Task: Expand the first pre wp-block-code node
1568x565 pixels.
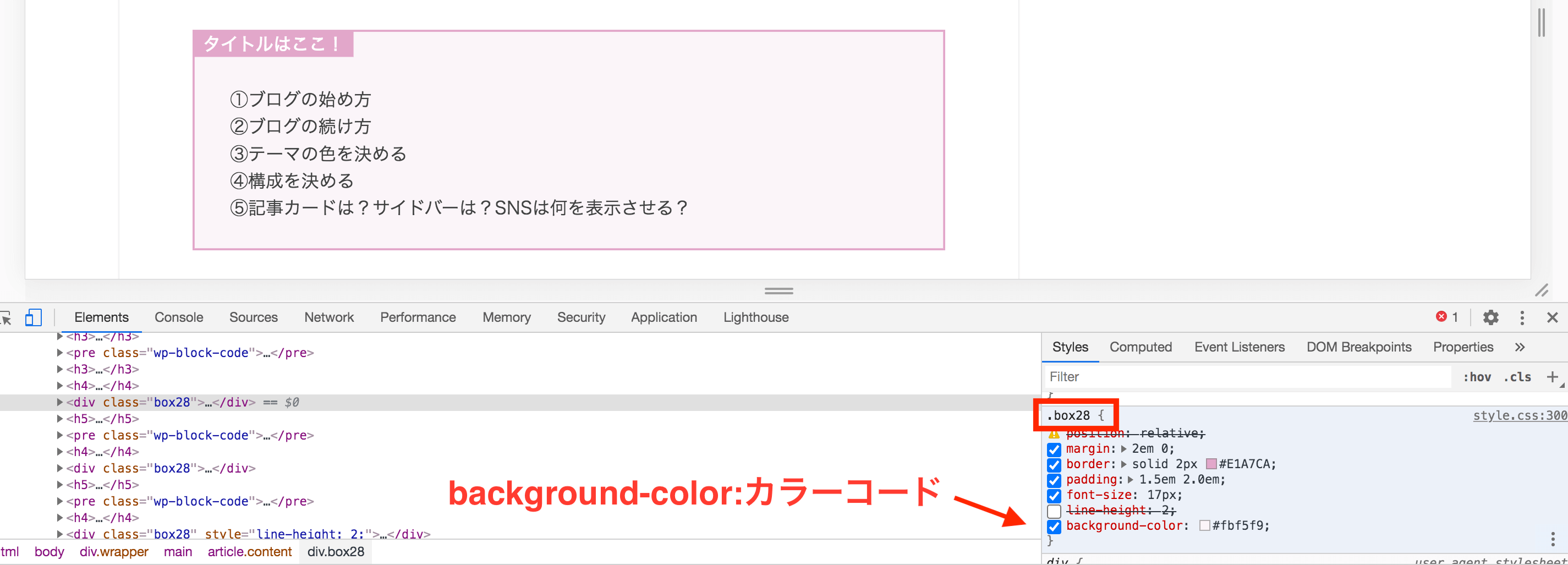Action: [x=59, y=352]
